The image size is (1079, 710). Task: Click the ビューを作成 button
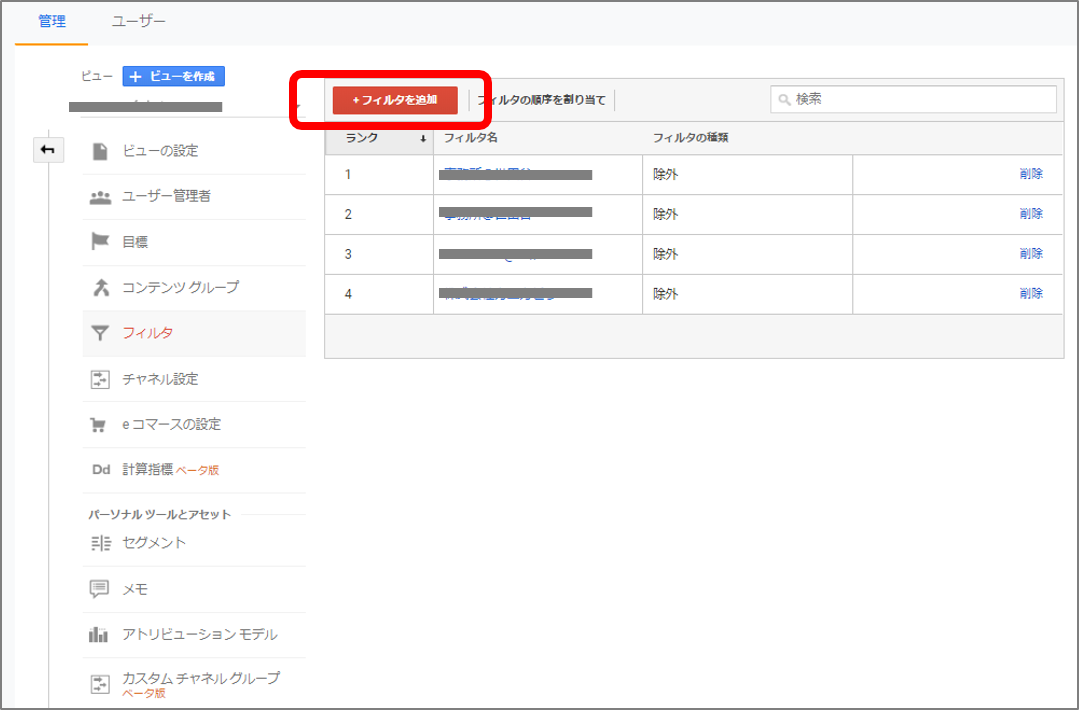coord(174,76)
